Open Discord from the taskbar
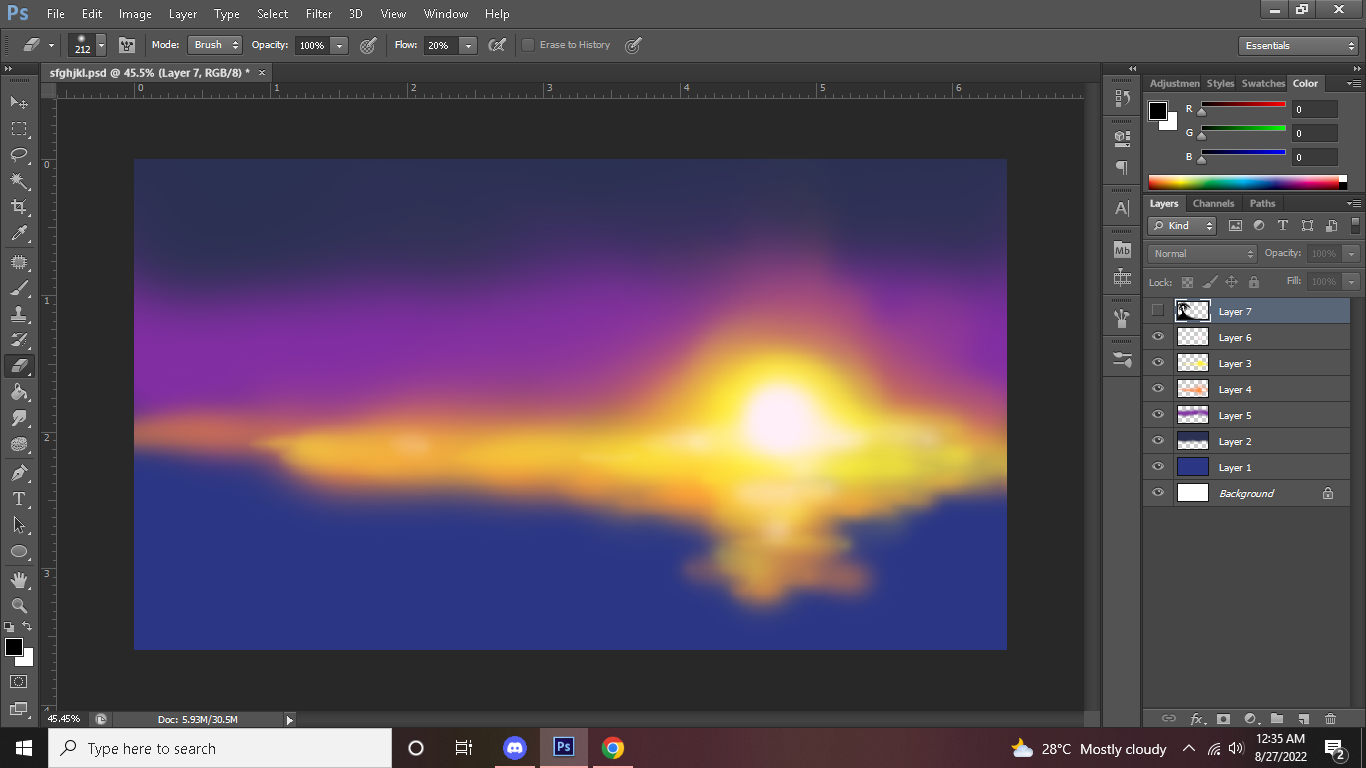Screen dimensions: 1366x768 [515, 748]
